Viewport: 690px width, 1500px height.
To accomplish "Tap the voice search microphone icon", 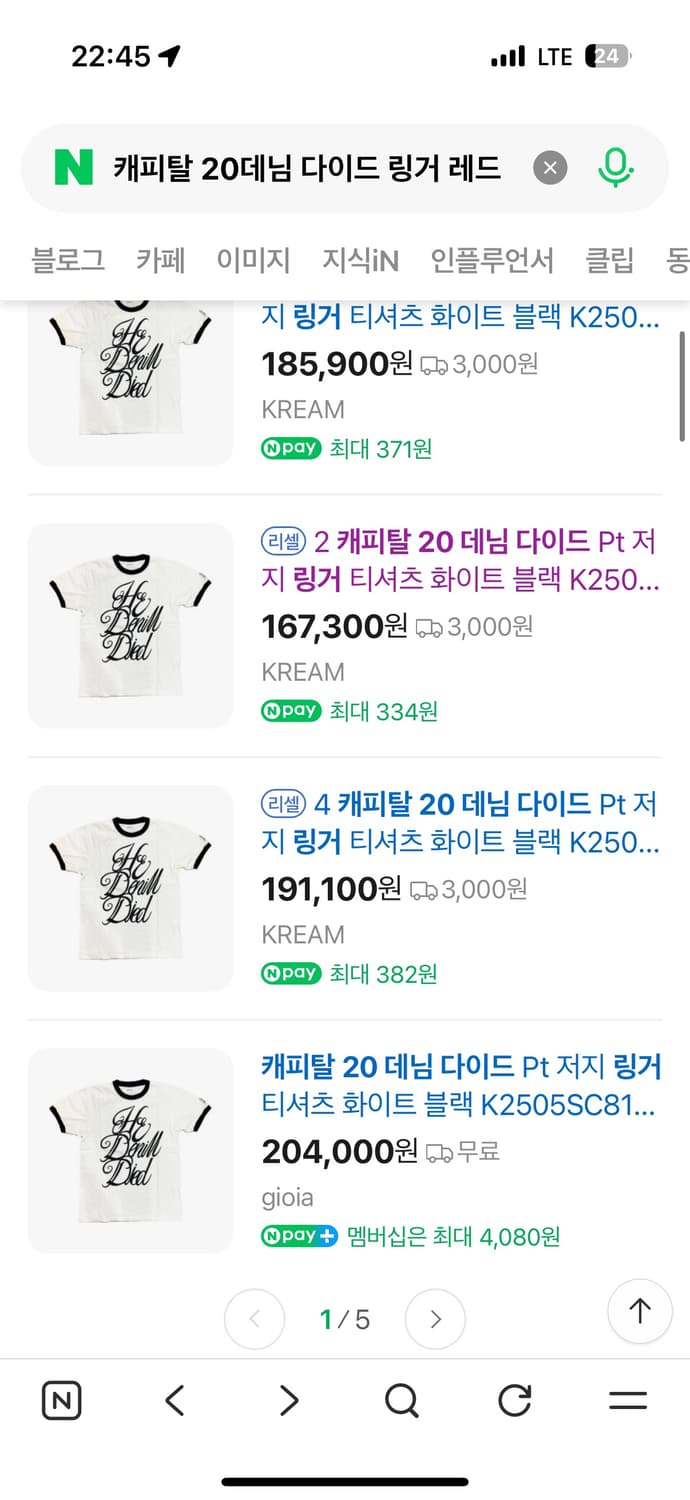I will (617, 167).
